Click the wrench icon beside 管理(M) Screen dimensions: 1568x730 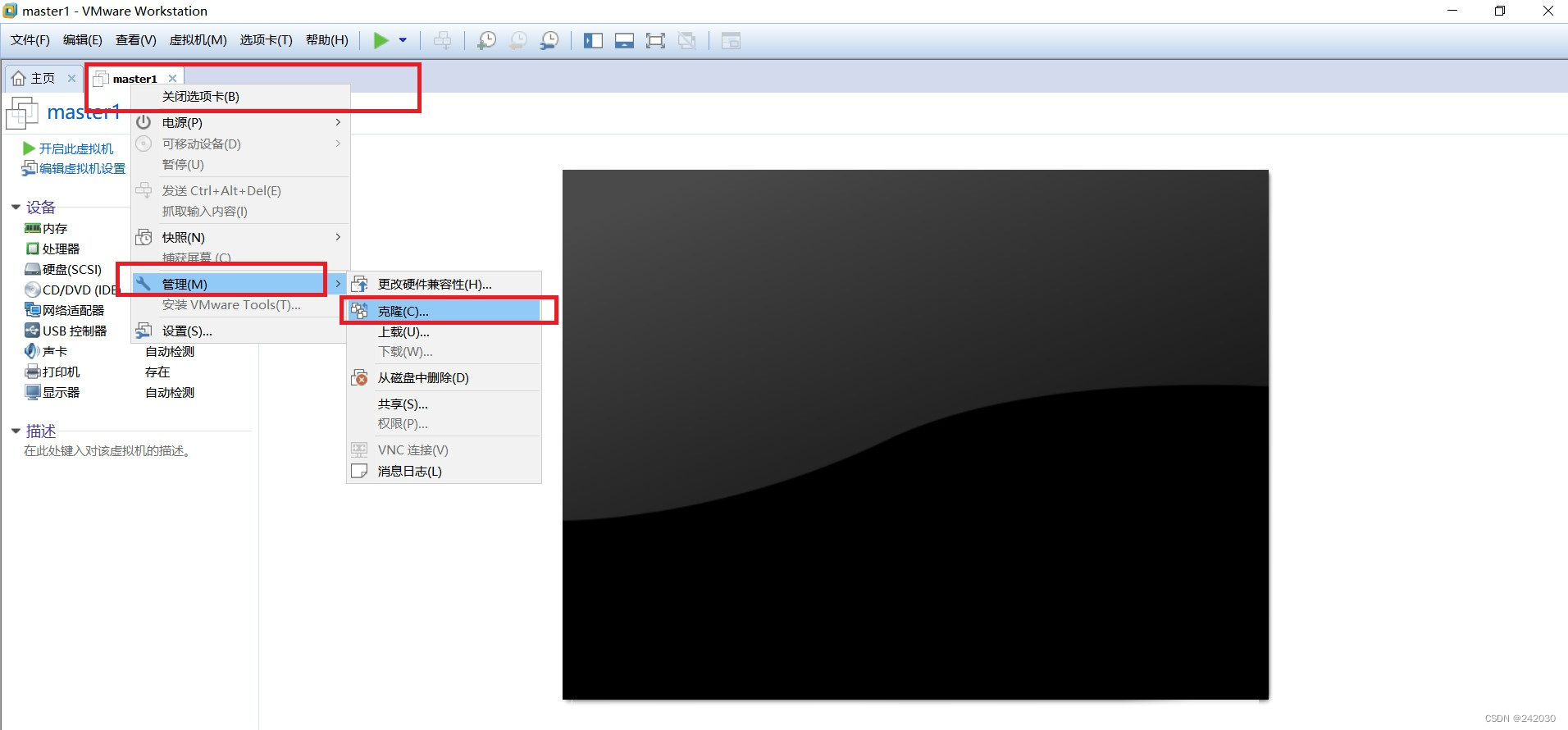click(x=144, y=284)
